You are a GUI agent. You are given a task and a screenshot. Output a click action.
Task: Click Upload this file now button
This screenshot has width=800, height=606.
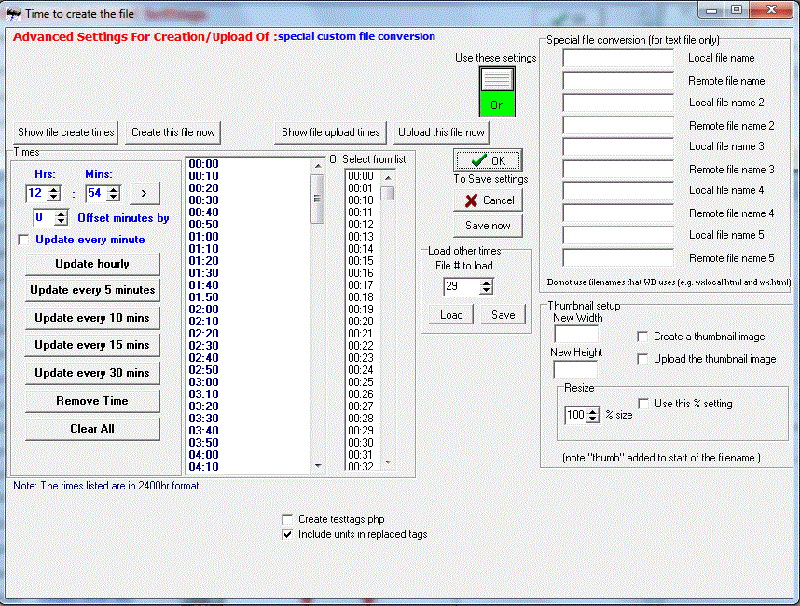(x=441, y=133)
